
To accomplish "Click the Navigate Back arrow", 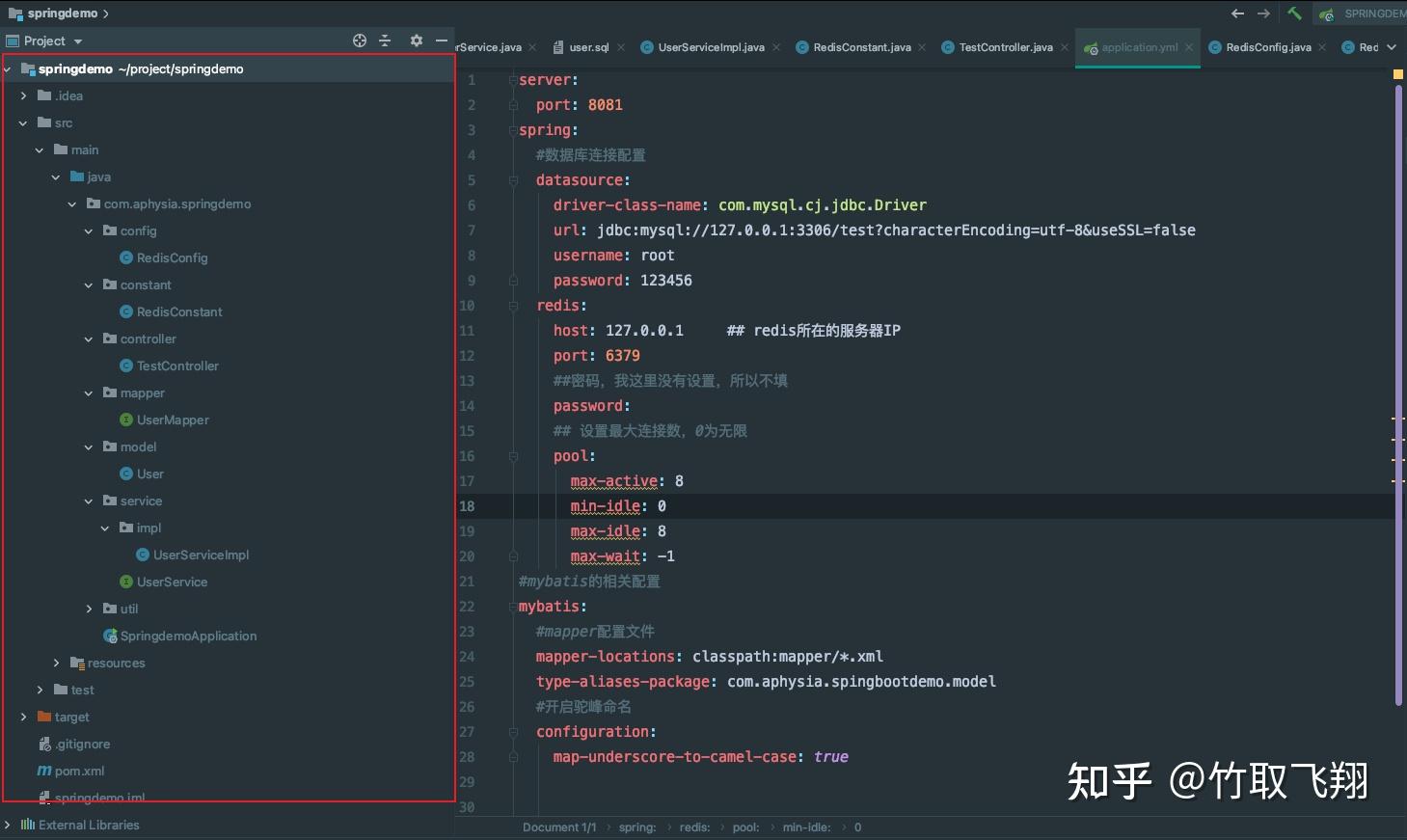I will (1235, 14).
